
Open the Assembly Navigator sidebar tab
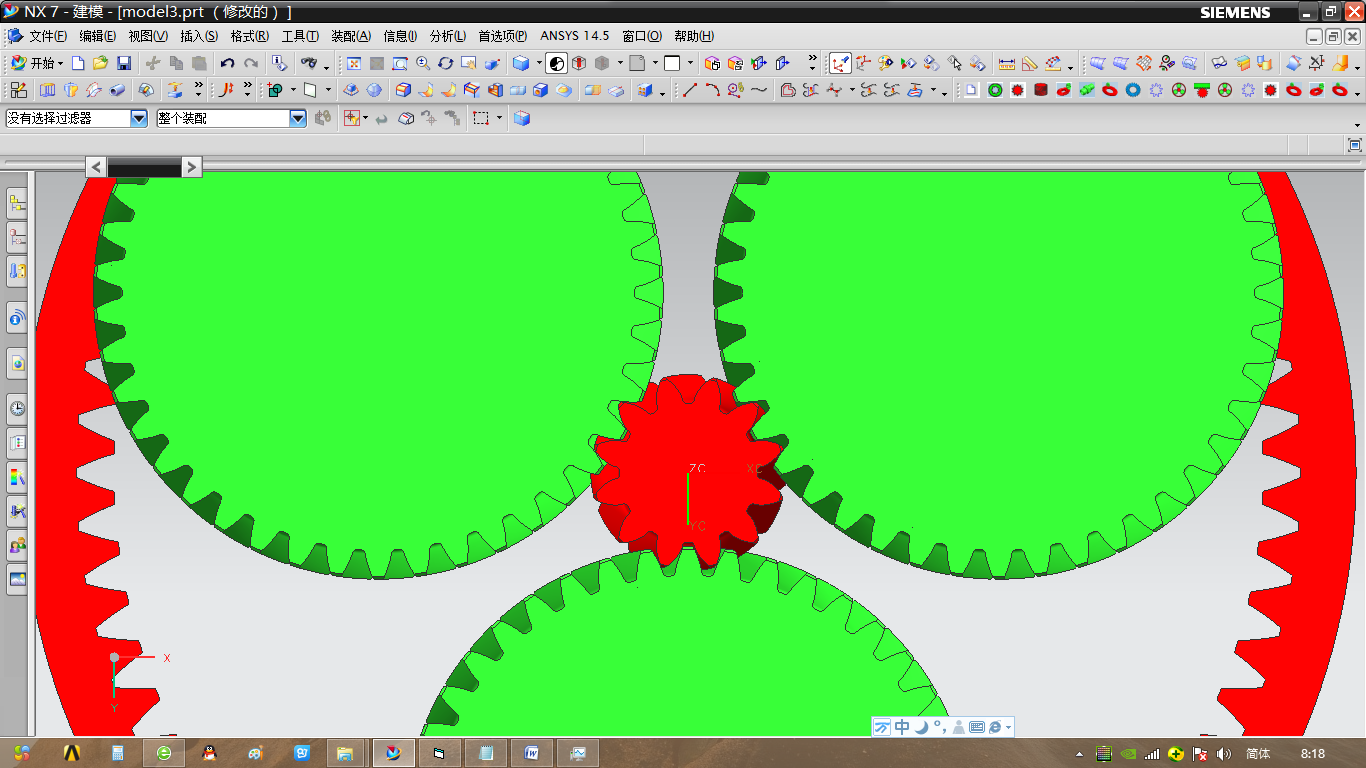pos(17,204)
